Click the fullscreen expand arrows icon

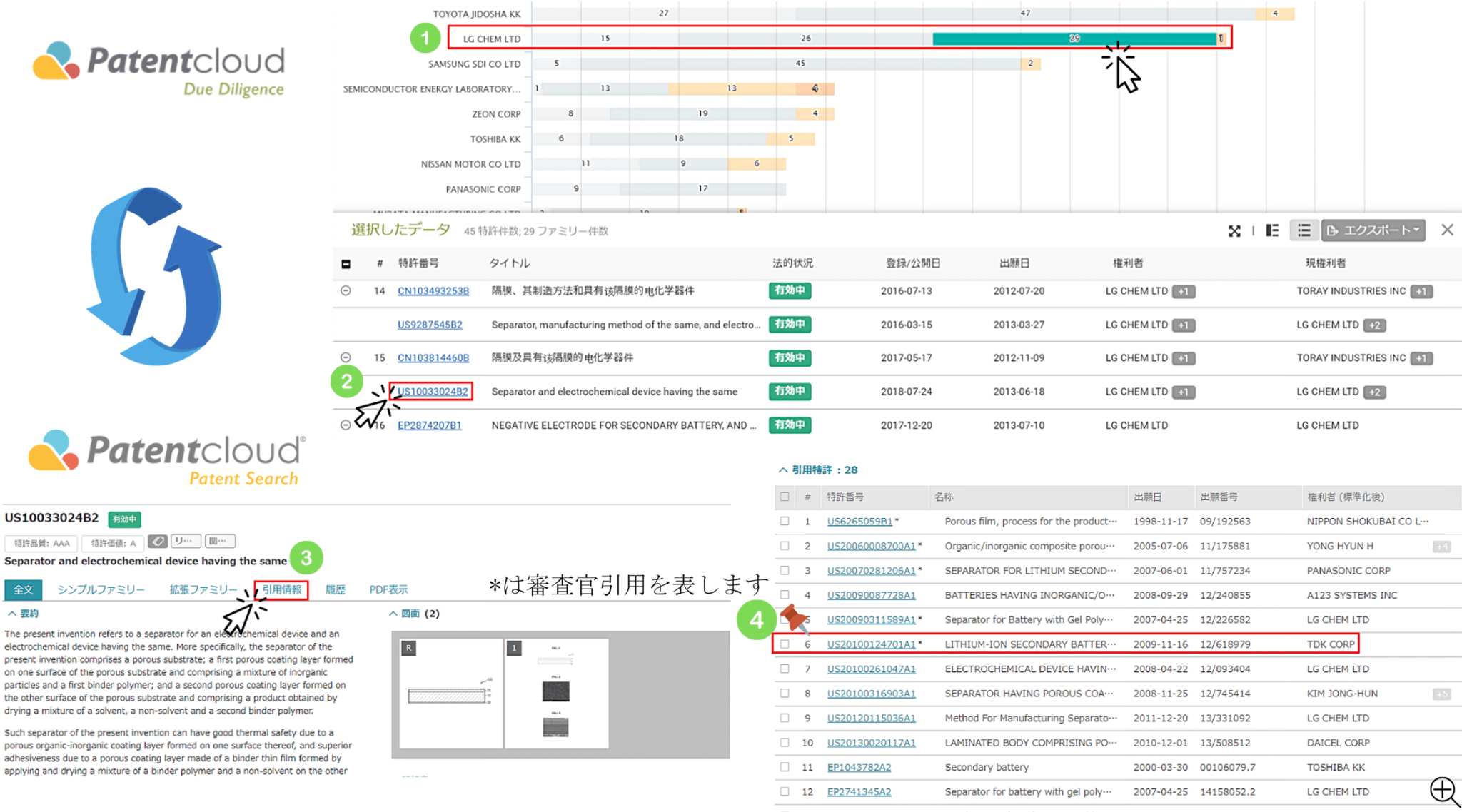tap(1234, 230)
